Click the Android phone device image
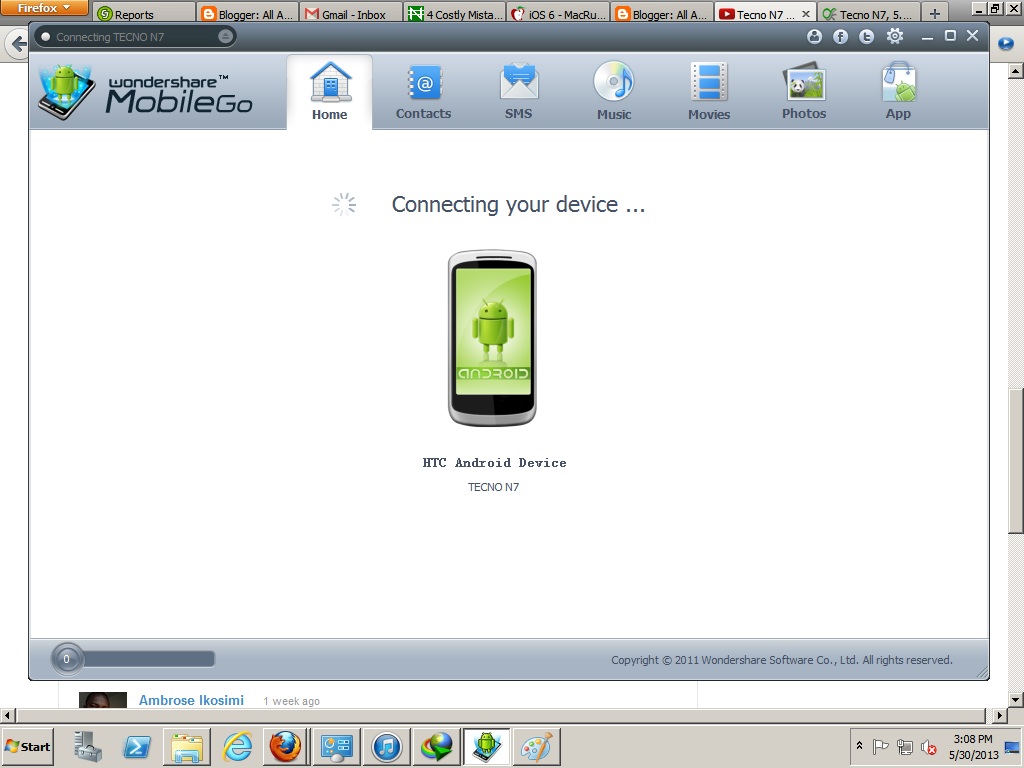The height and width of the screenshot is (768, 1024). pos(492,338)
